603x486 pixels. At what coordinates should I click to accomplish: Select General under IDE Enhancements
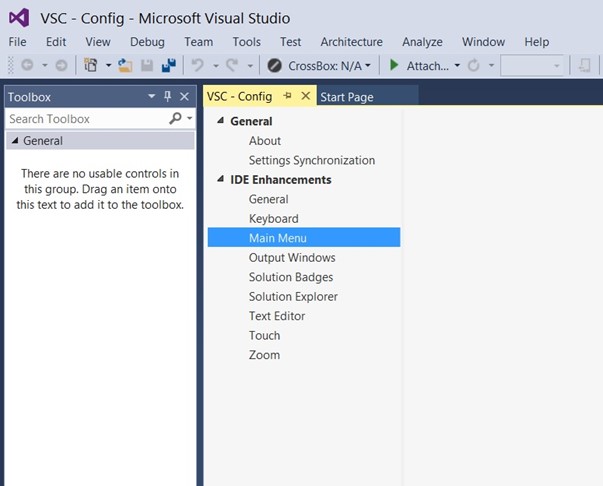(x=268, y=199)
